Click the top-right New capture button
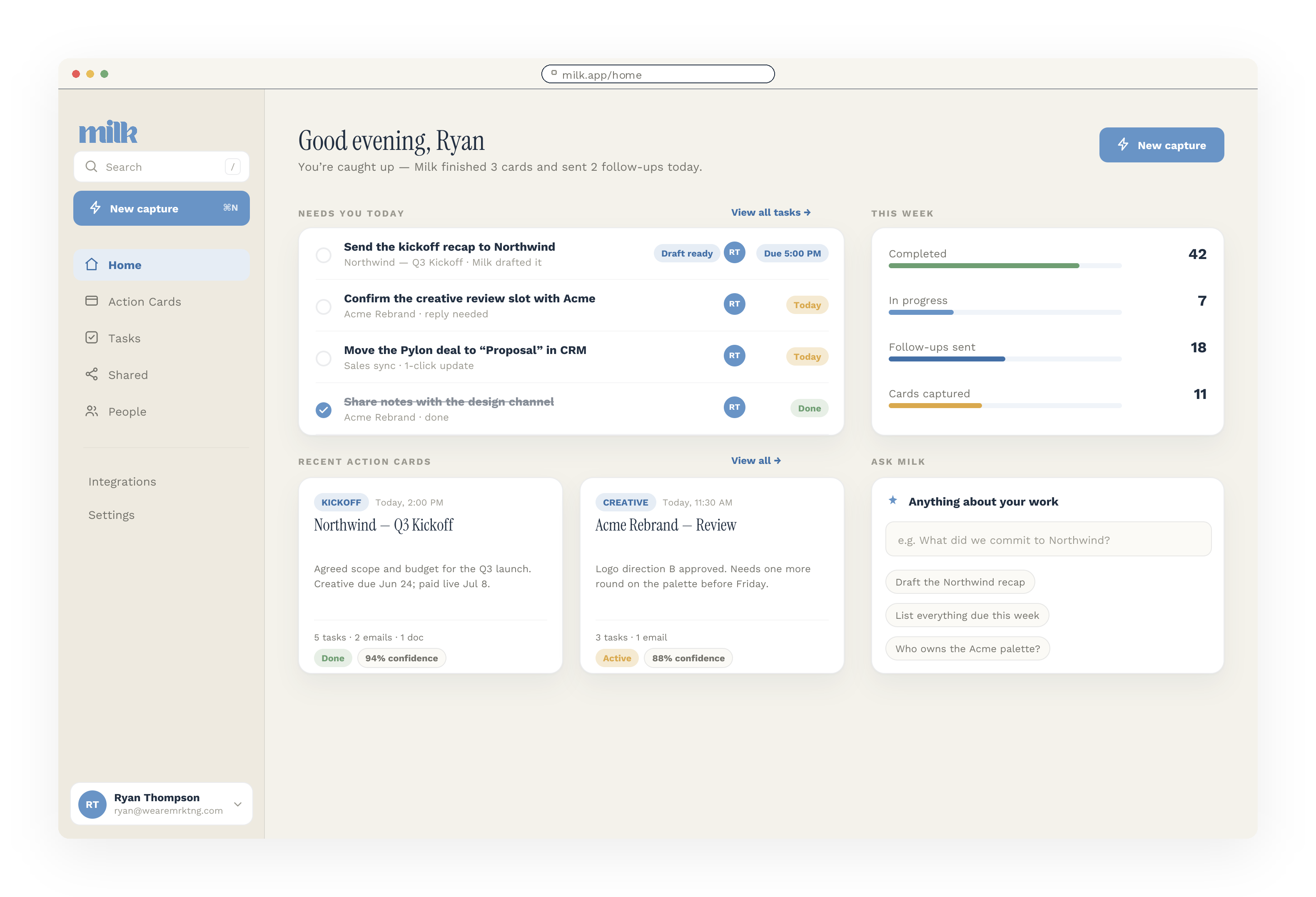This screenshot has height=897, width=1316. point(1161,145)
